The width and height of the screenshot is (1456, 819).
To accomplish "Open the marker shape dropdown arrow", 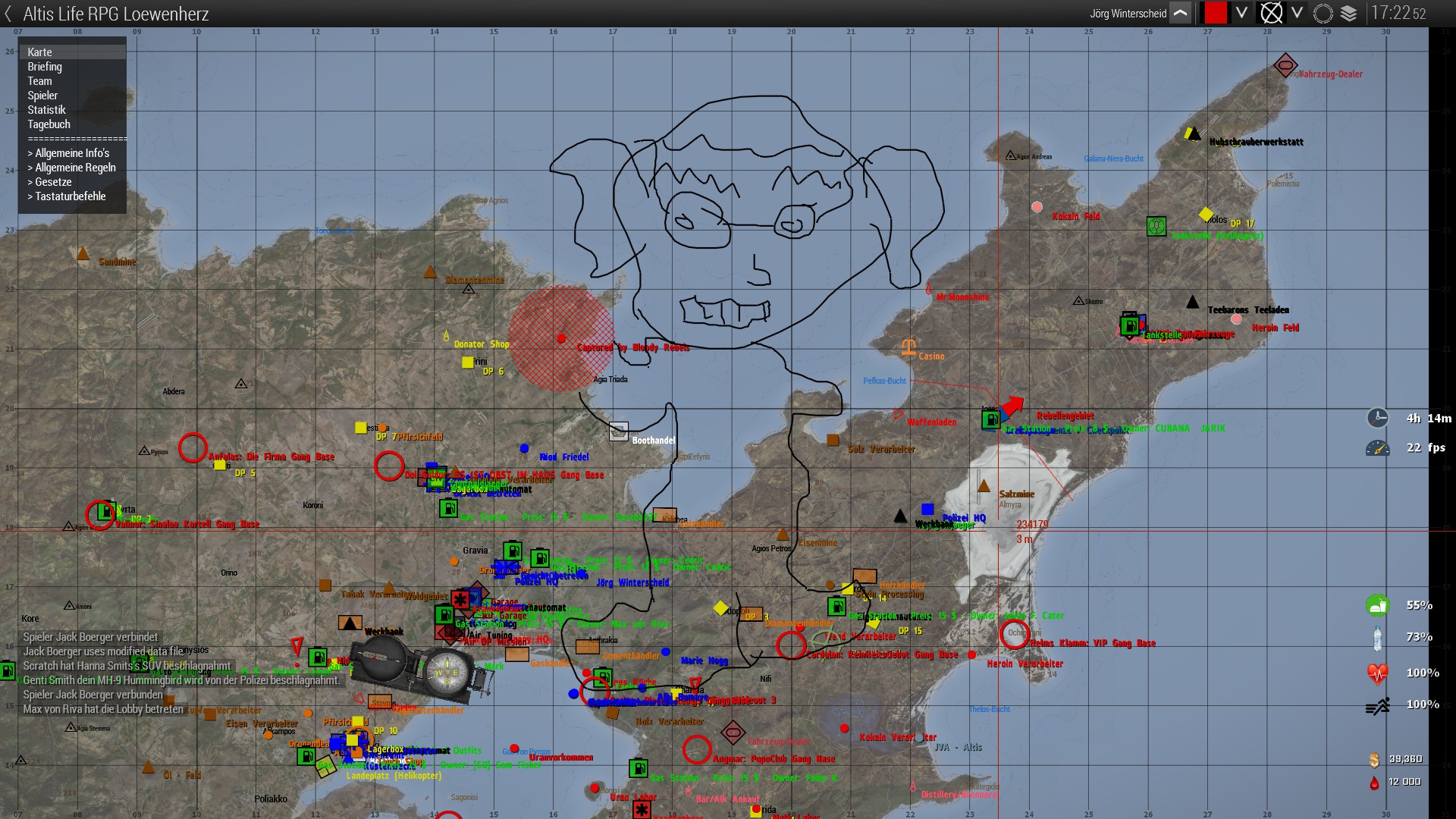I will (1298, 13).
